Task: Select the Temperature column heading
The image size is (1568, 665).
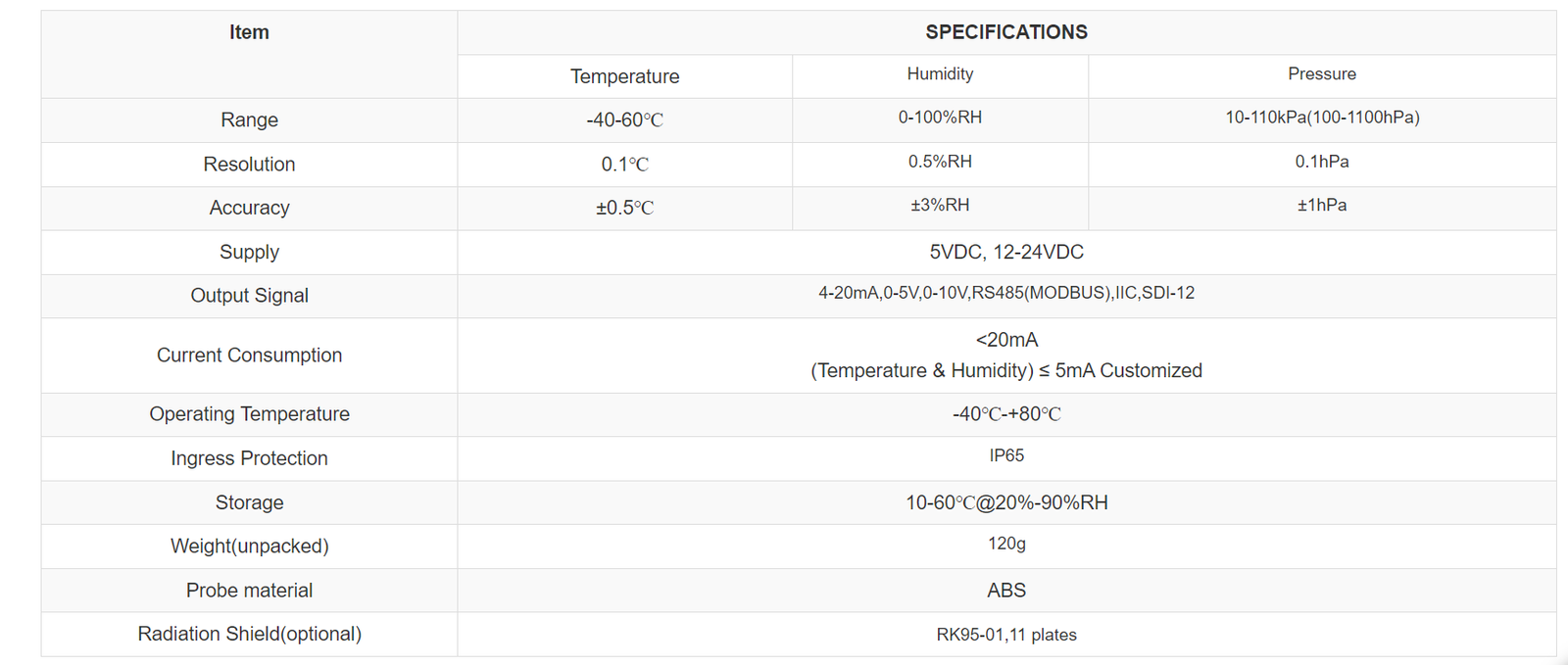Action: point(624,76)
